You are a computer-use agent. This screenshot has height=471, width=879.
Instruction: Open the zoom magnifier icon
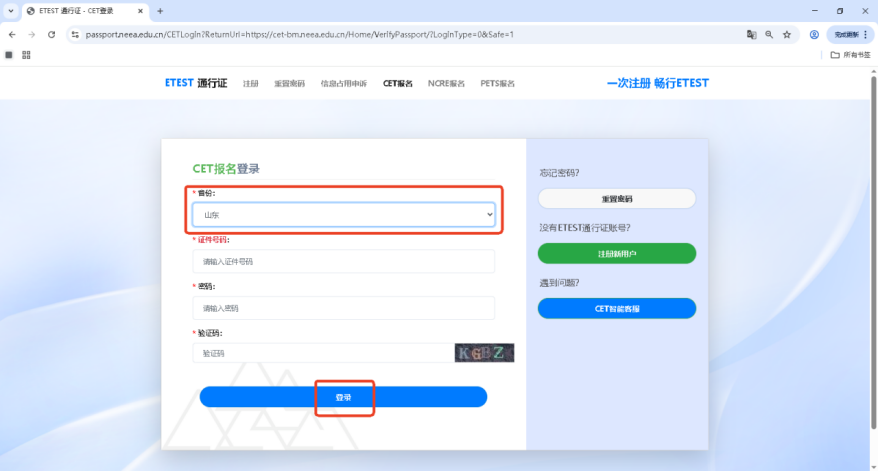(769, 34)
